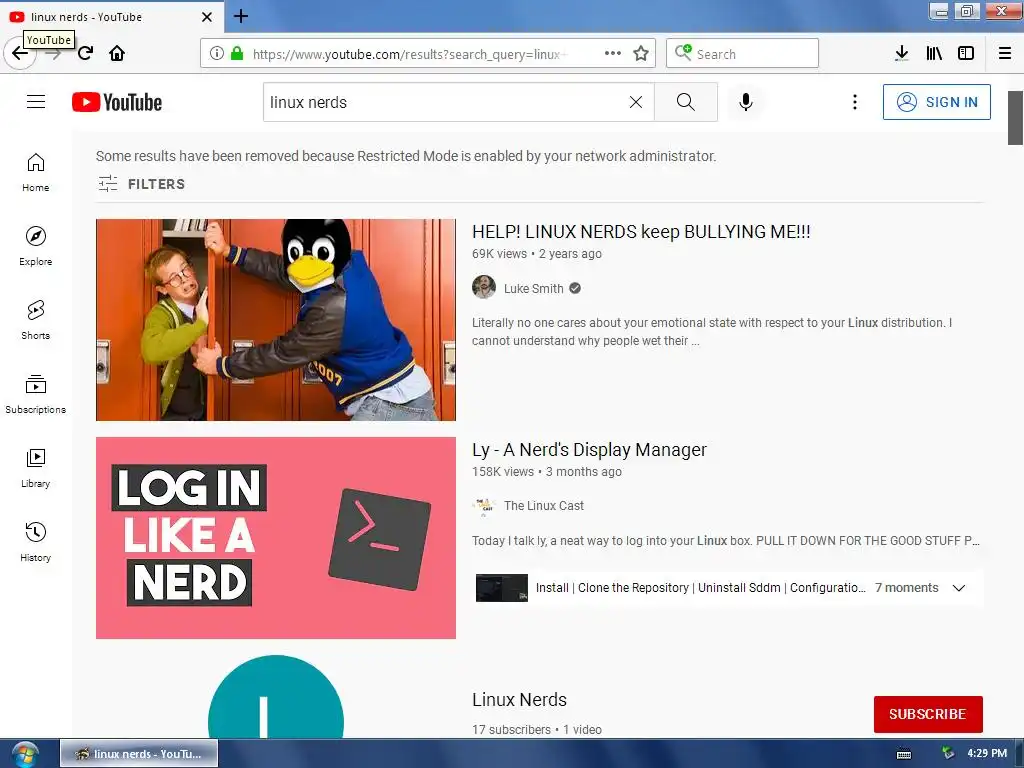This screenshot has width=1024, height=768.
Task: Click the magnifier search button
Action: point(686,102)
